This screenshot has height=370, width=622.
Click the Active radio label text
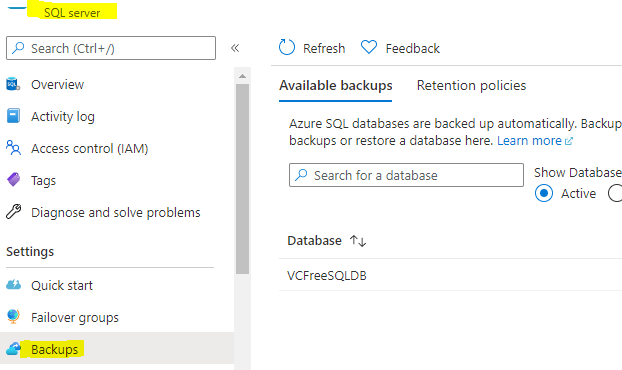click(x=578, y=193)
